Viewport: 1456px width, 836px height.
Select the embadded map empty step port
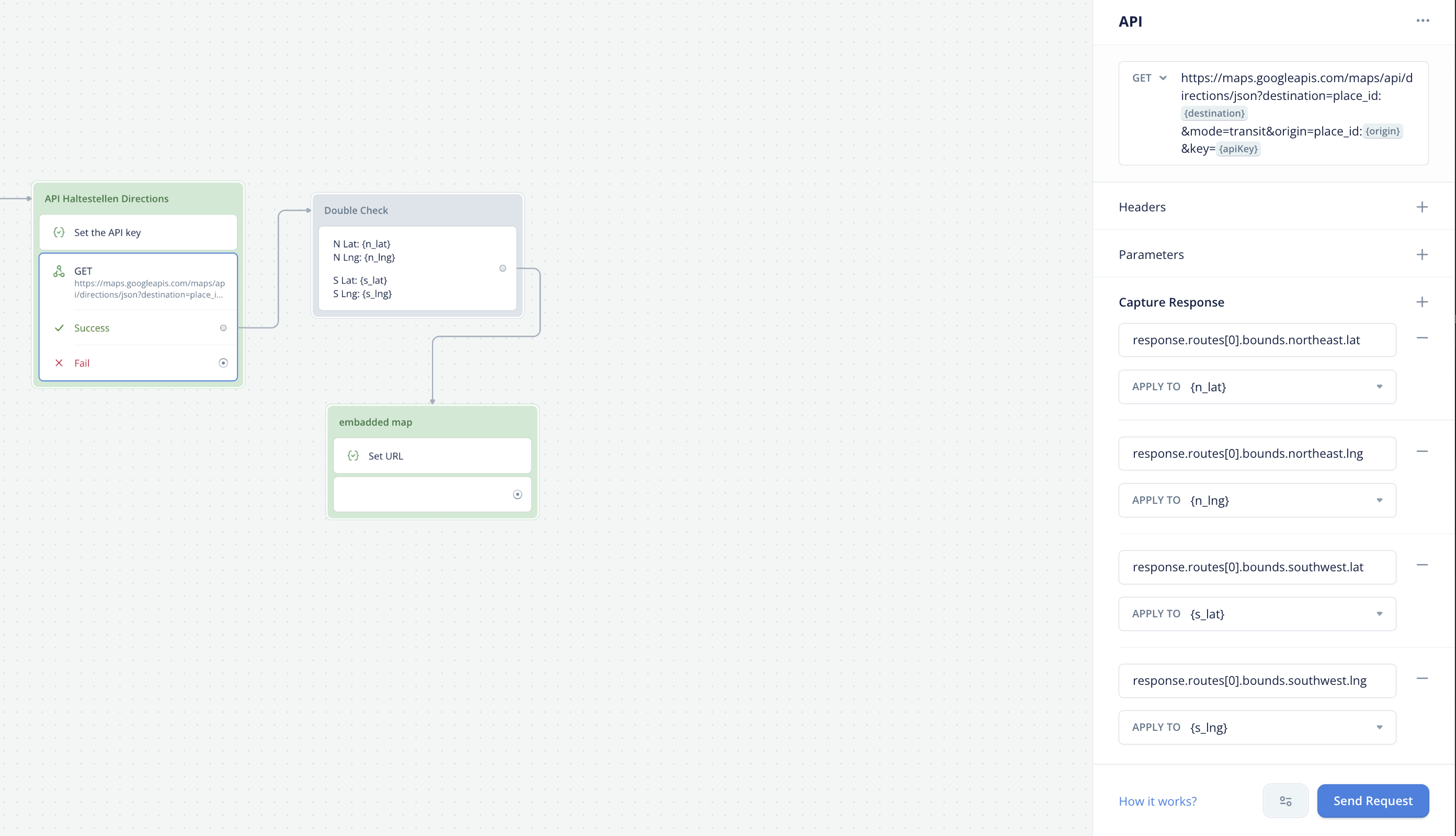pyautogui.click(x=517, y=494)
